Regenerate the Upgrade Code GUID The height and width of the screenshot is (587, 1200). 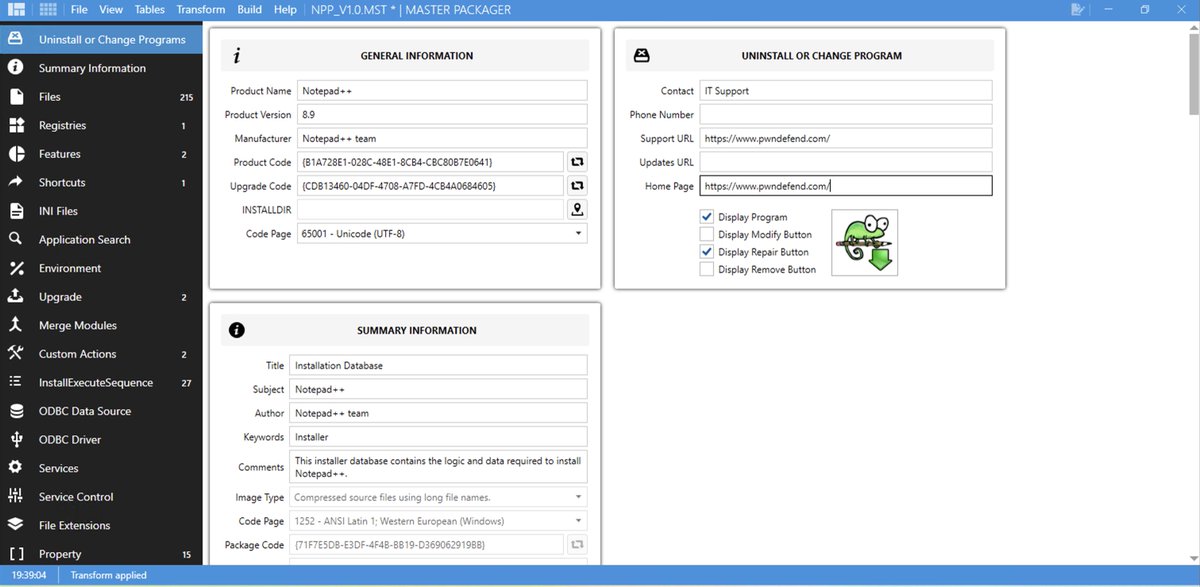pos(577,186)
